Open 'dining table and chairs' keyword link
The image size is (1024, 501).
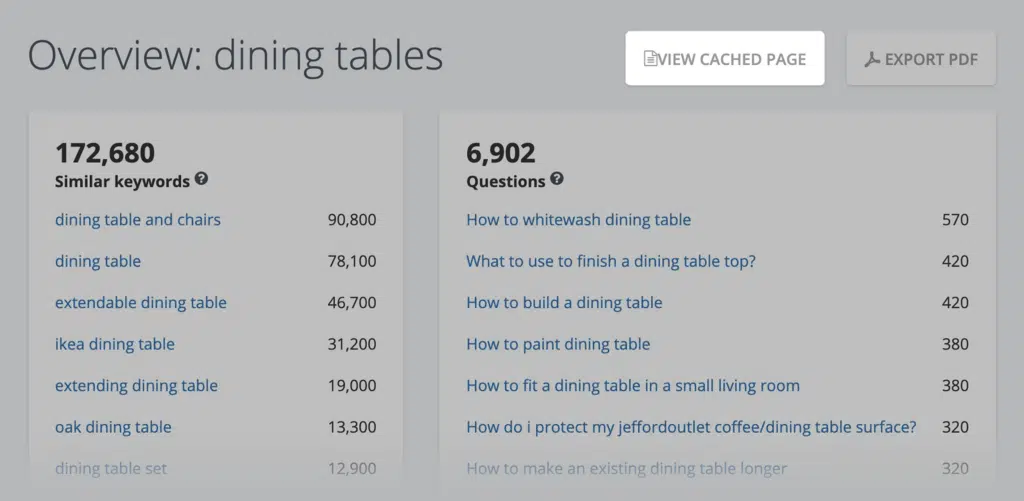138,220
